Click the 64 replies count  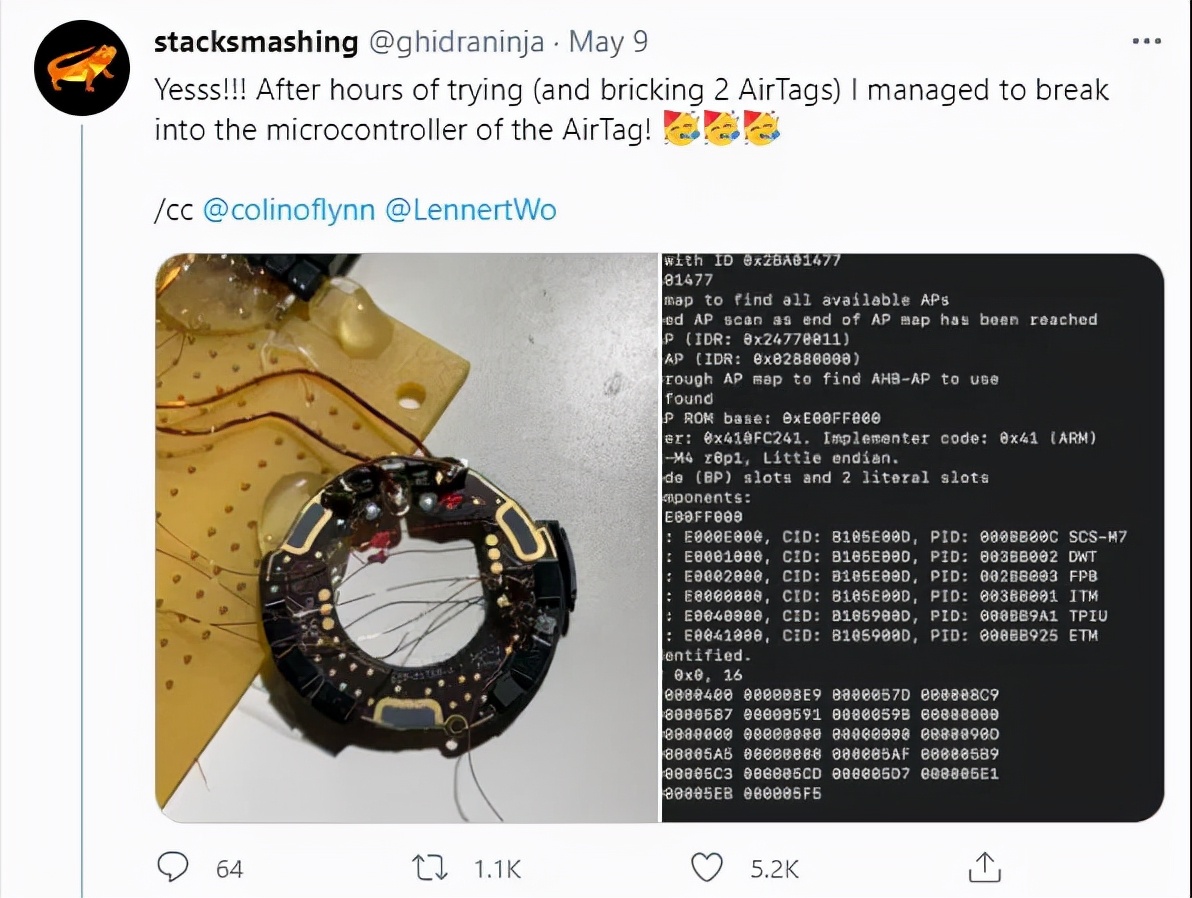pos(230,869)
